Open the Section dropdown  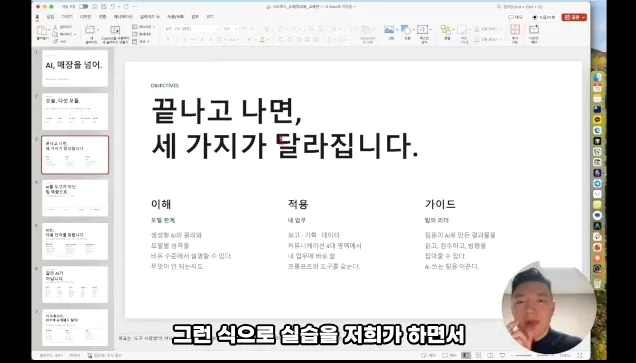click(x=141, y=41)
